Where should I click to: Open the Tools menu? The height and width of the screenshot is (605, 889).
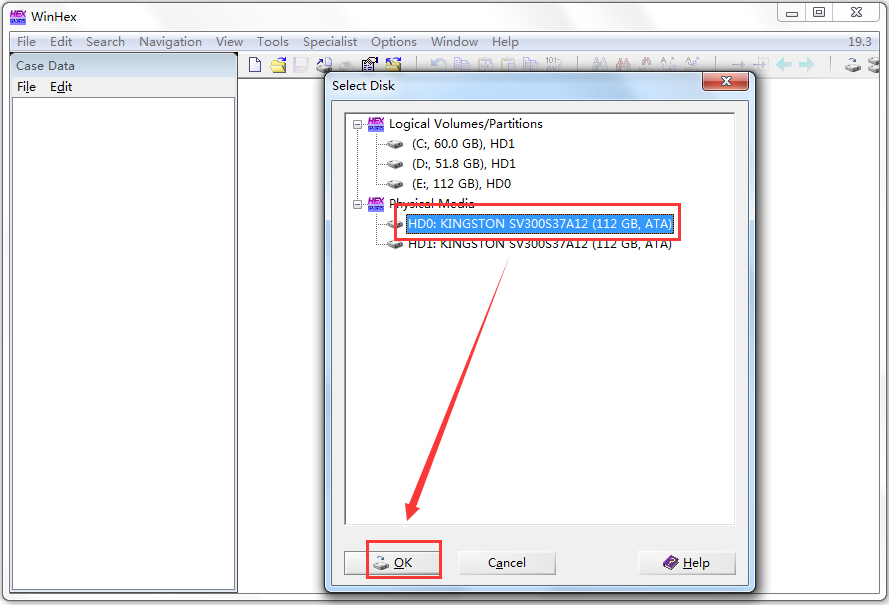tap(273, 41)
